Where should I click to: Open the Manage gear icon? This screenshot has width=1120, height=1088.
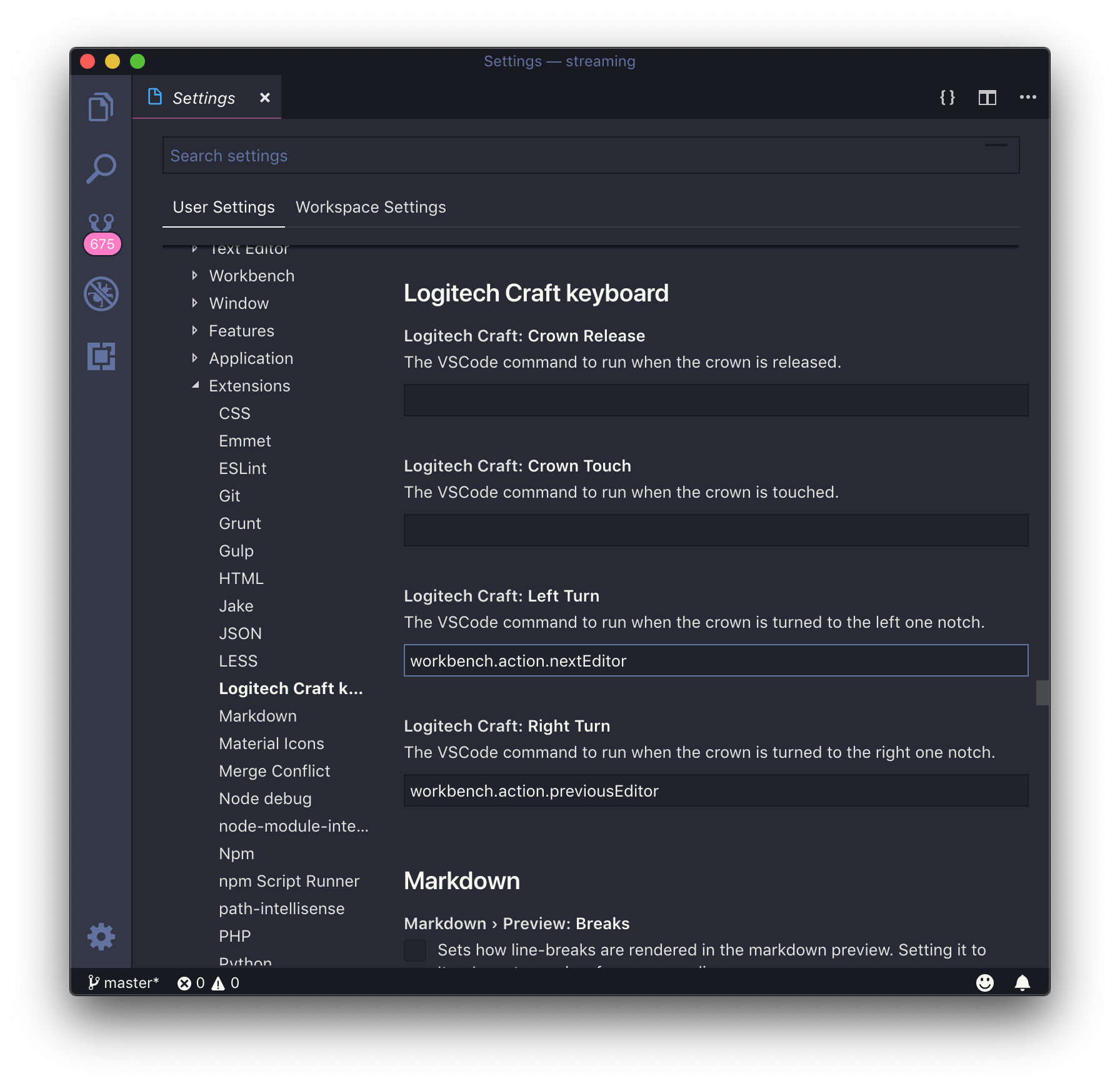[x=101, y=937]
